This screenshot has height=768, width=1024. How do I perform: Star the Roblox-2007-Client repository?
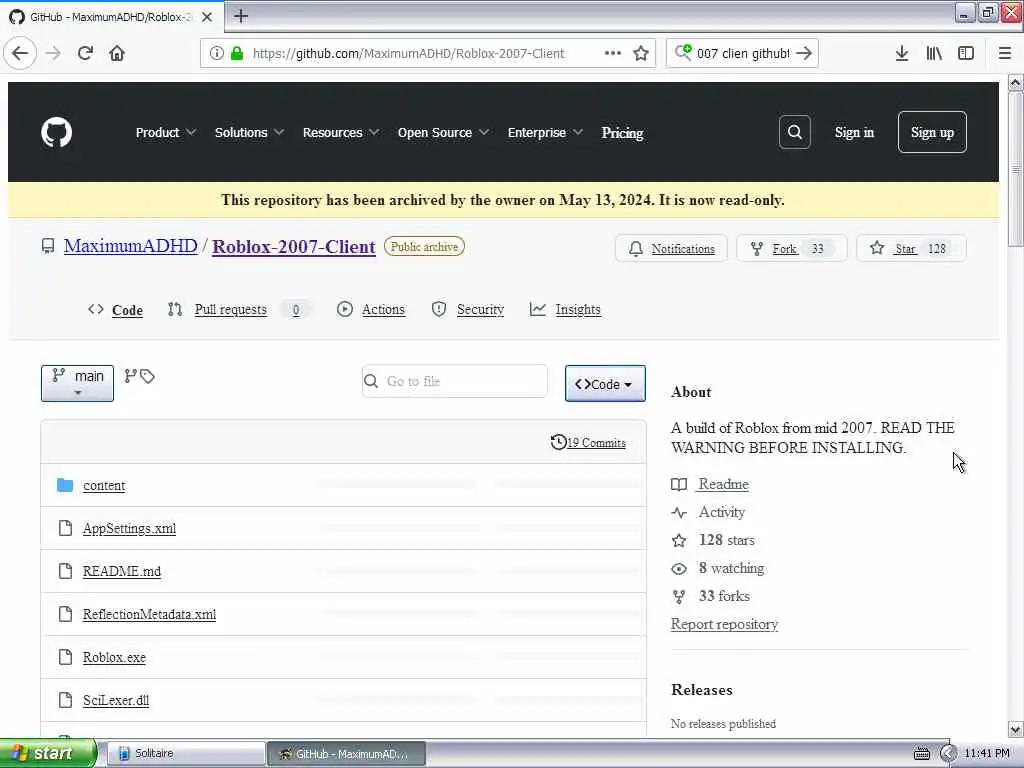tap(911, 248)
